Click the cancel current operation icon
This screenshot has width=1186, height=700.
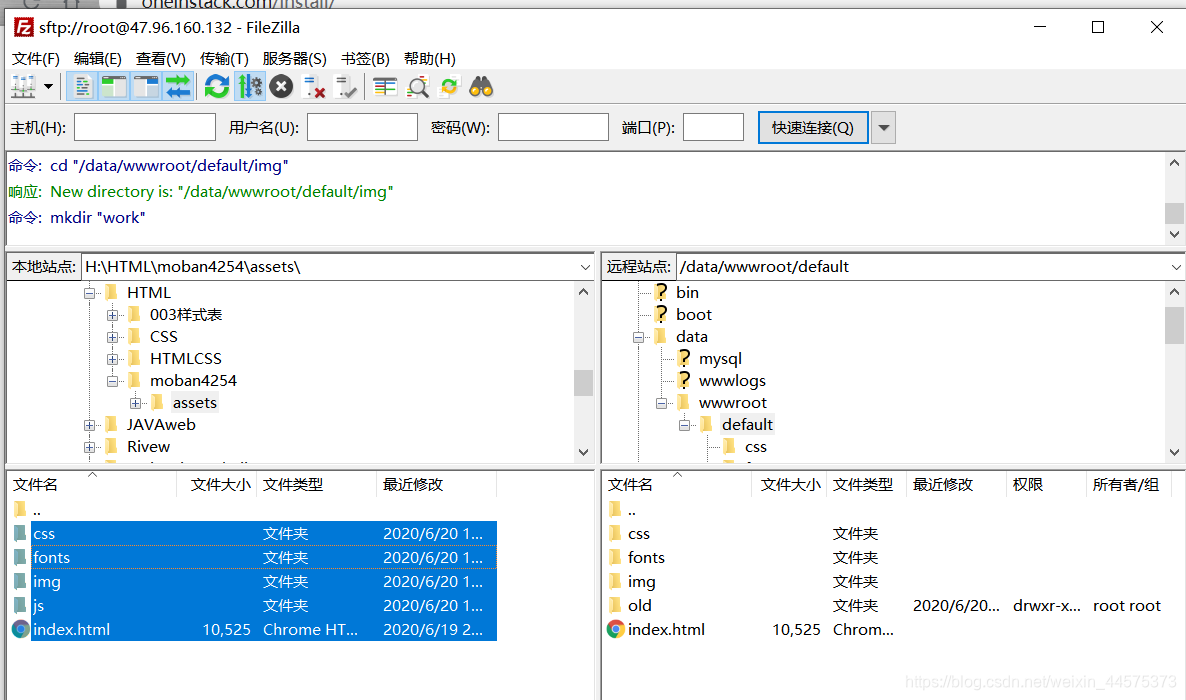(281, 87)
